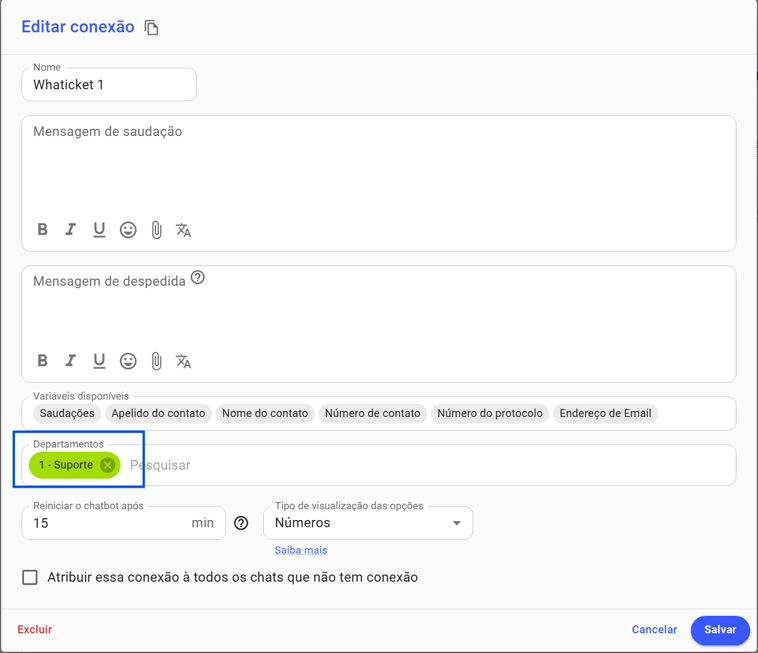The image size is (758, 653).
Task: Click the copy icon beside Editar conexão
Action: click(151, 28)
